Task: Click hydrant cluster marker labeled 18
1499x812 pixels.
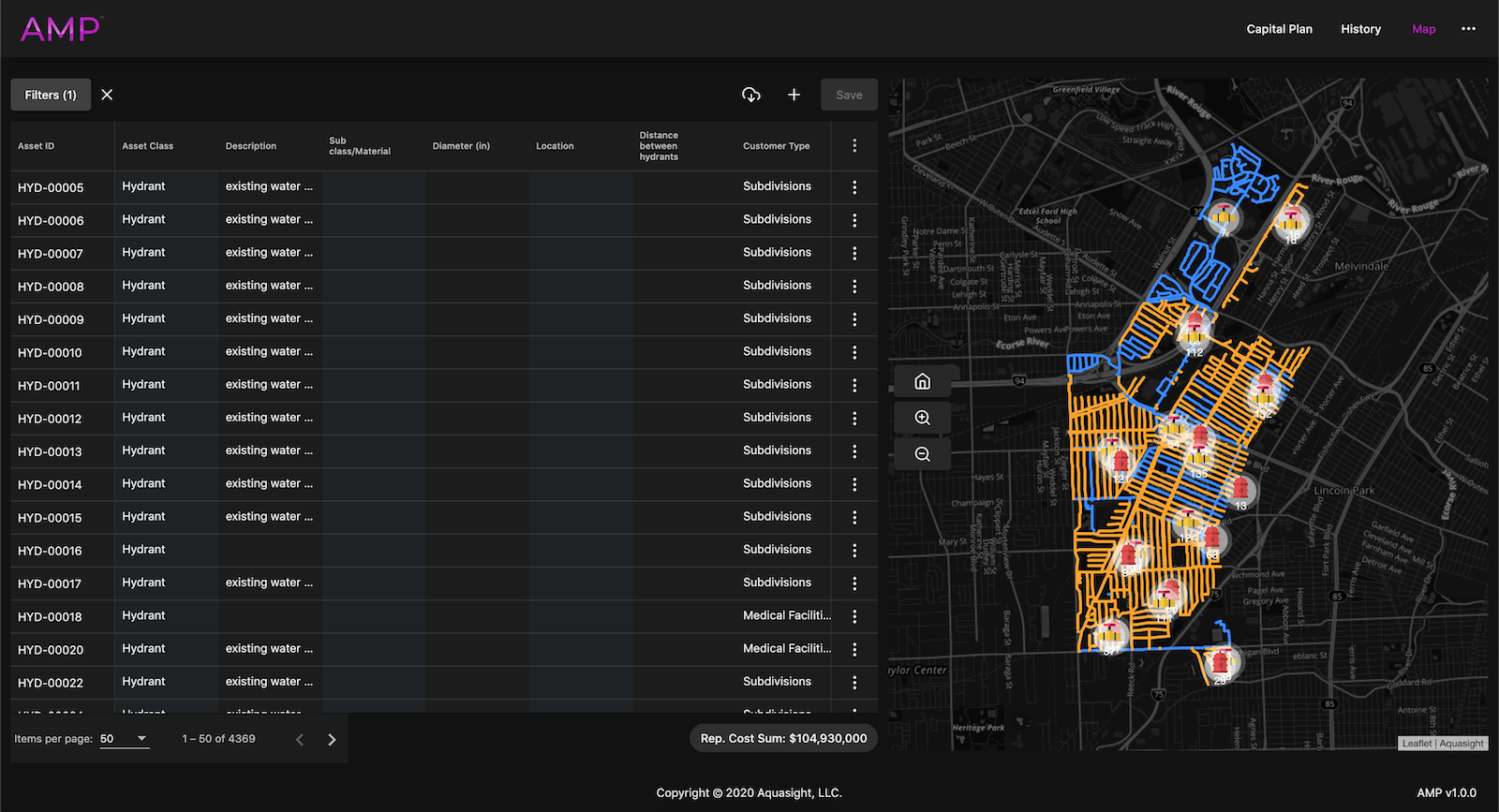Action: click(1291, 225)
